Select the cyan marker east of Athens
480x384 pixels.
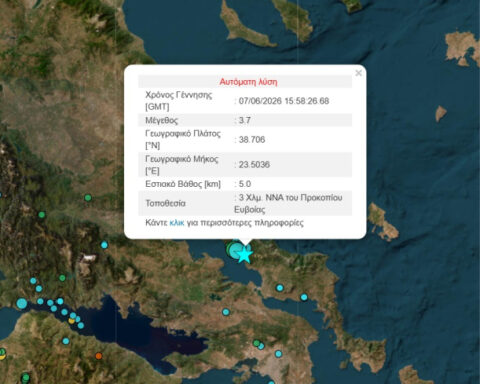(278, 354)
